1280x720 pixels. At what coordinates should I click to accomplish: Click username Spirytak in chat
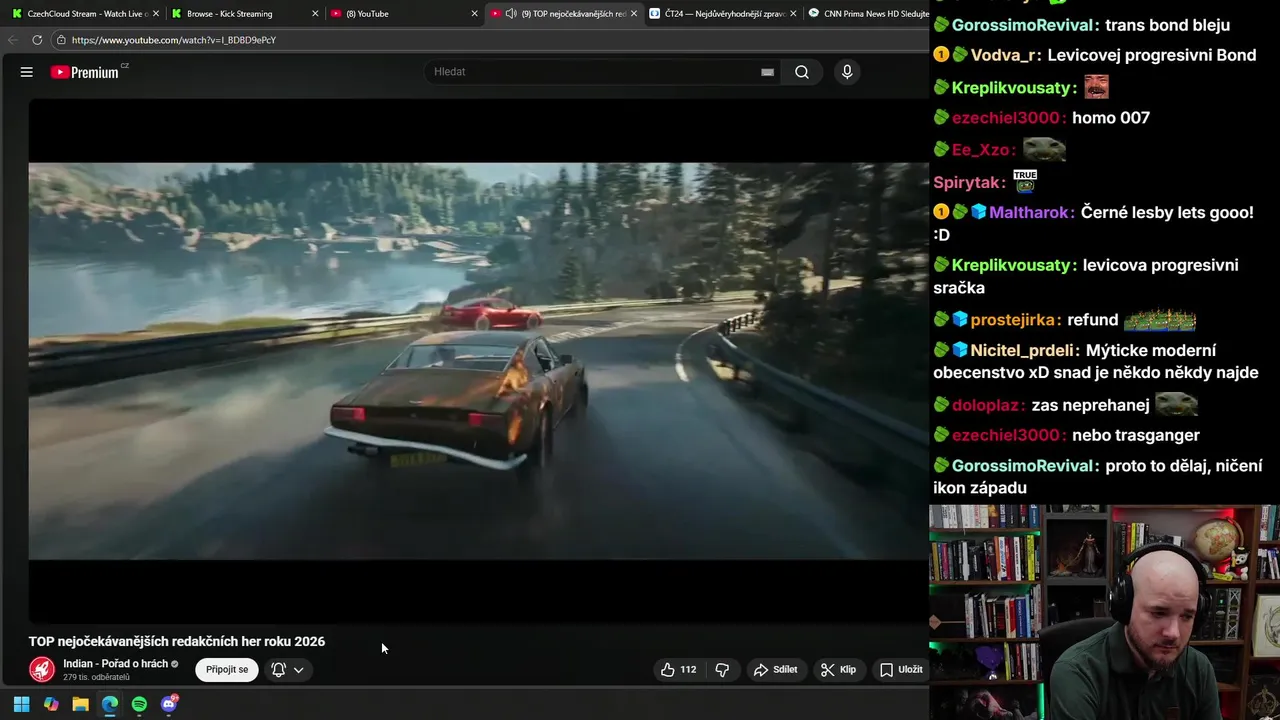tap(966, 182)
